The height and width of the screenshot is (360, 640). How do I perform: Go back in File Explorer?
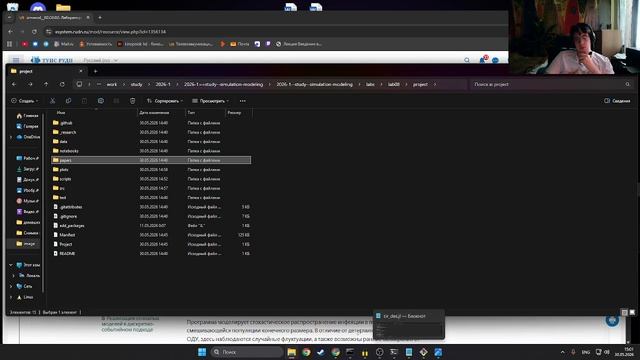pos(14,84)
